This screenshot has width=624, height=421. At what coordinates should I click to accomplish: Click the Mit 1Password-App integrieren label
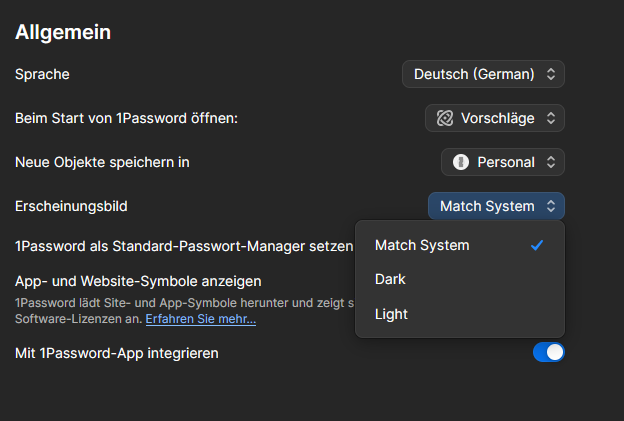point(117,353)
